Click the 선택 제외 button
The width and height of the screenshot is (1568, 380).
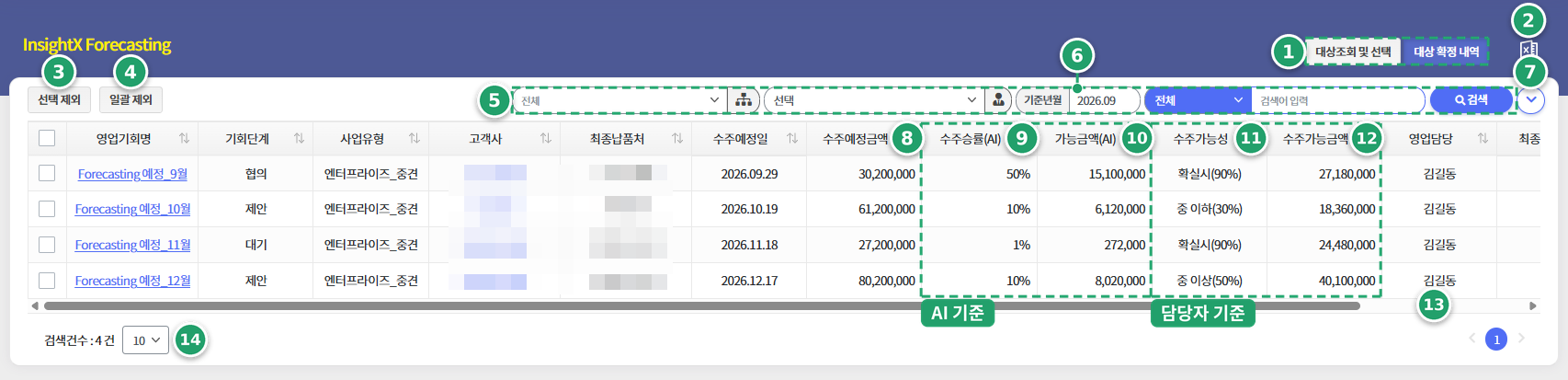60,99
